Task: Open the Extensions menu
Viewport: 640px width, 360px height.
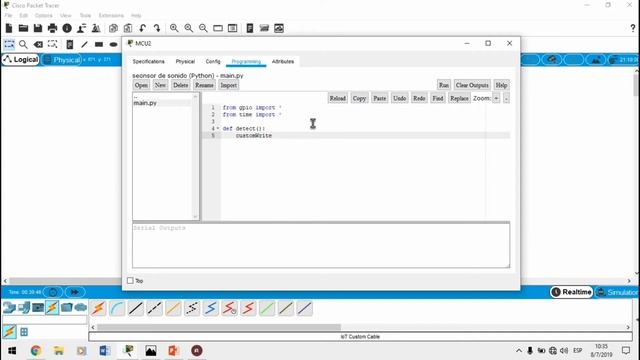Action: (111, 15)
